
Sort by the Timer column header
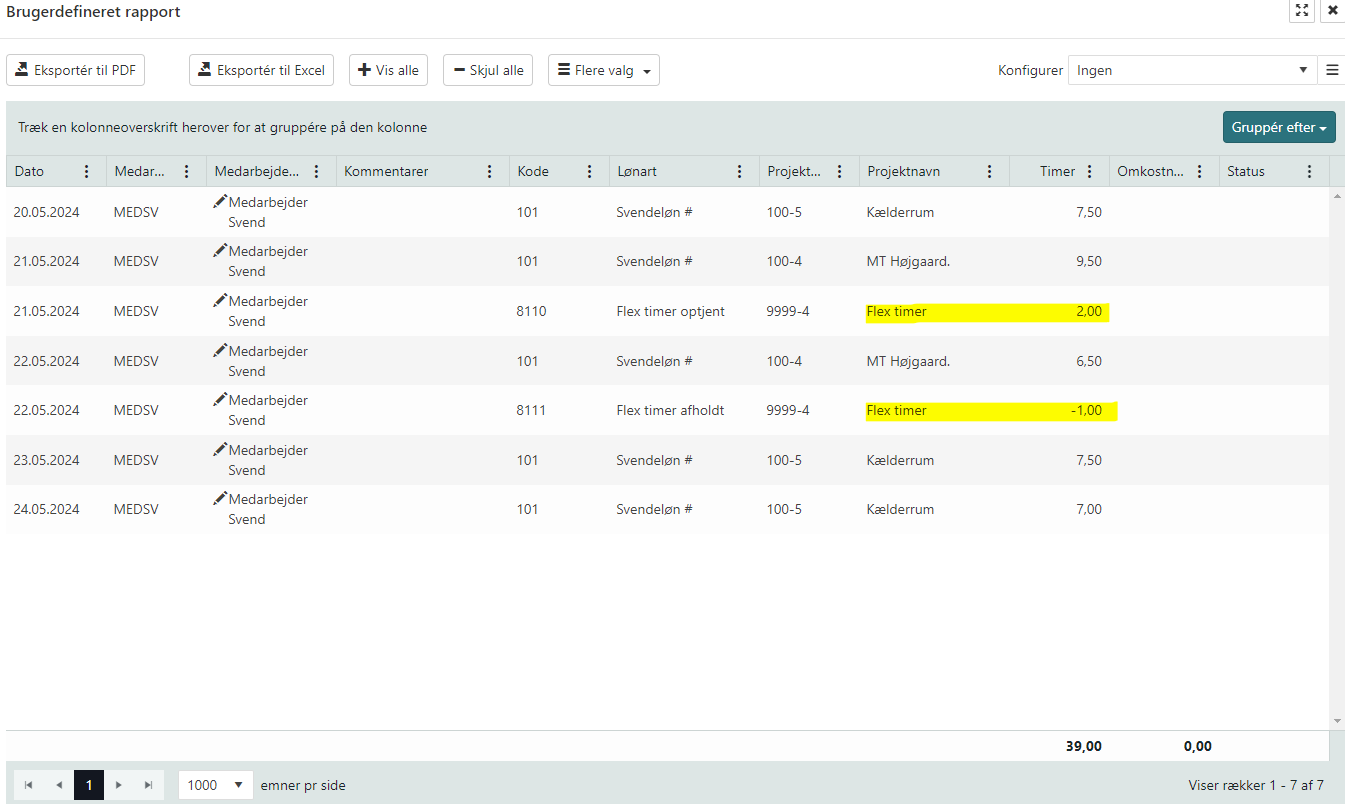(1056, 171)
